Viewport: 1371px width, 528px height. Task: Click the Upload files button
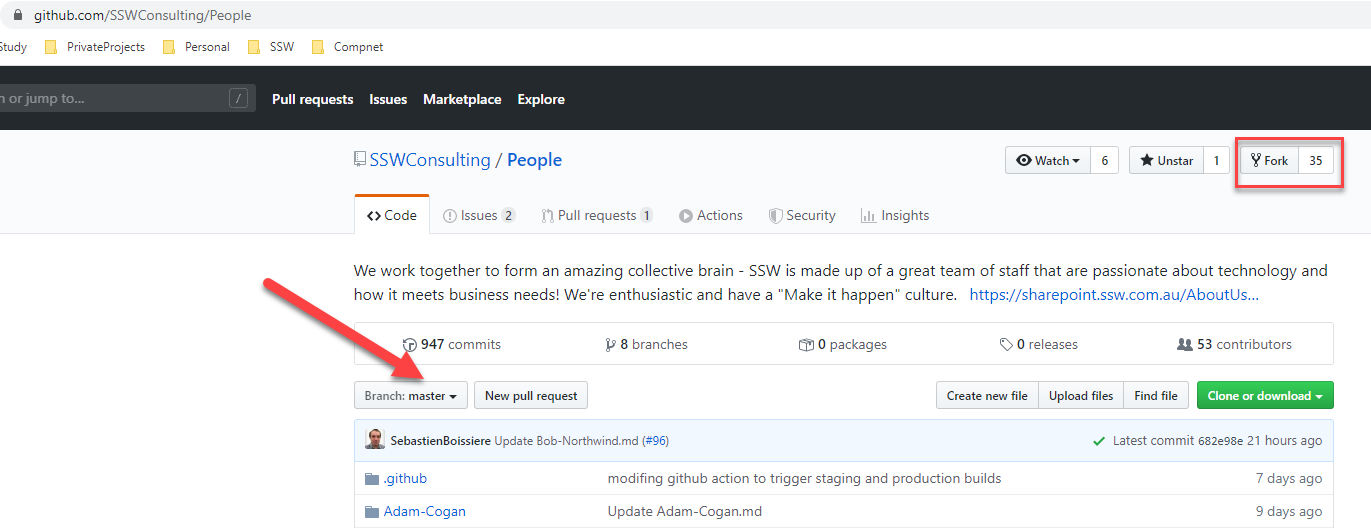1081,396
